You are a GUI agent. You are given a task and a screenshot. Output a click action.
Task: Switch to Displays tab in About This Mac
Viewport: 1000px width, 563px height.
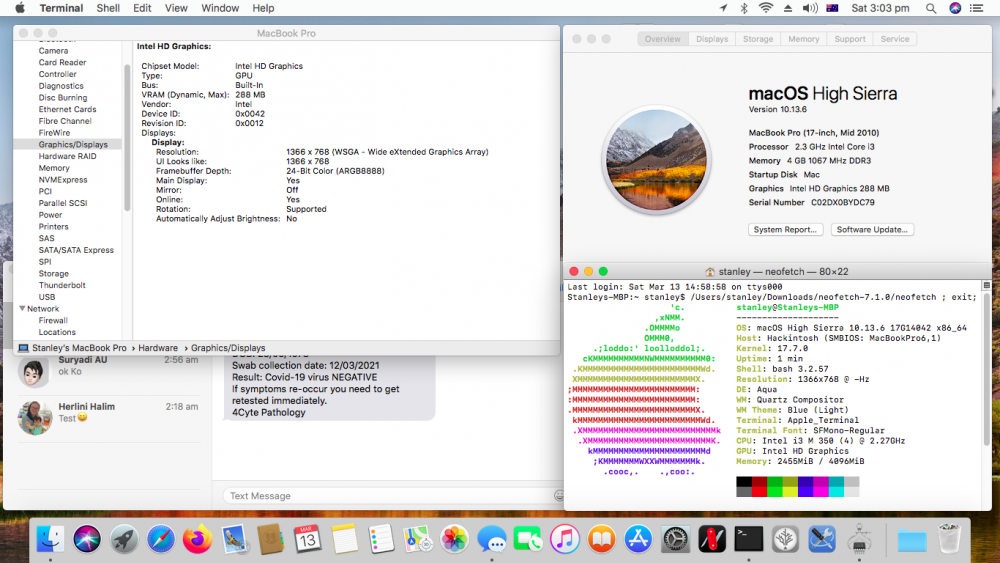click(712, 39)
